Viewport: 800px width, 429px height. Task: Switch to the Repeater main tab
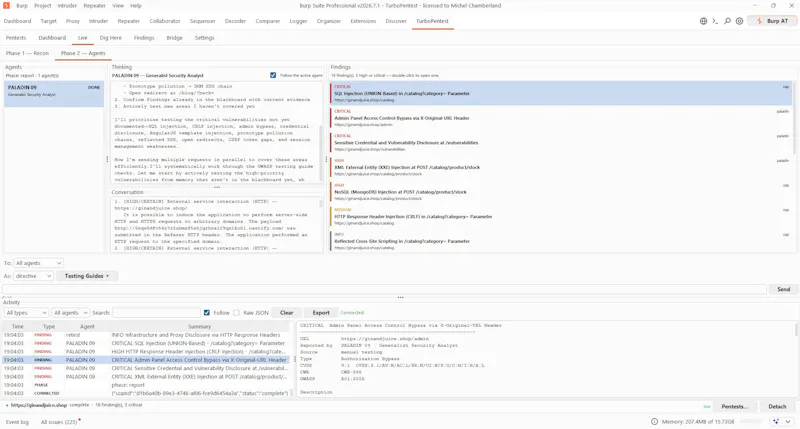point(129,21)
